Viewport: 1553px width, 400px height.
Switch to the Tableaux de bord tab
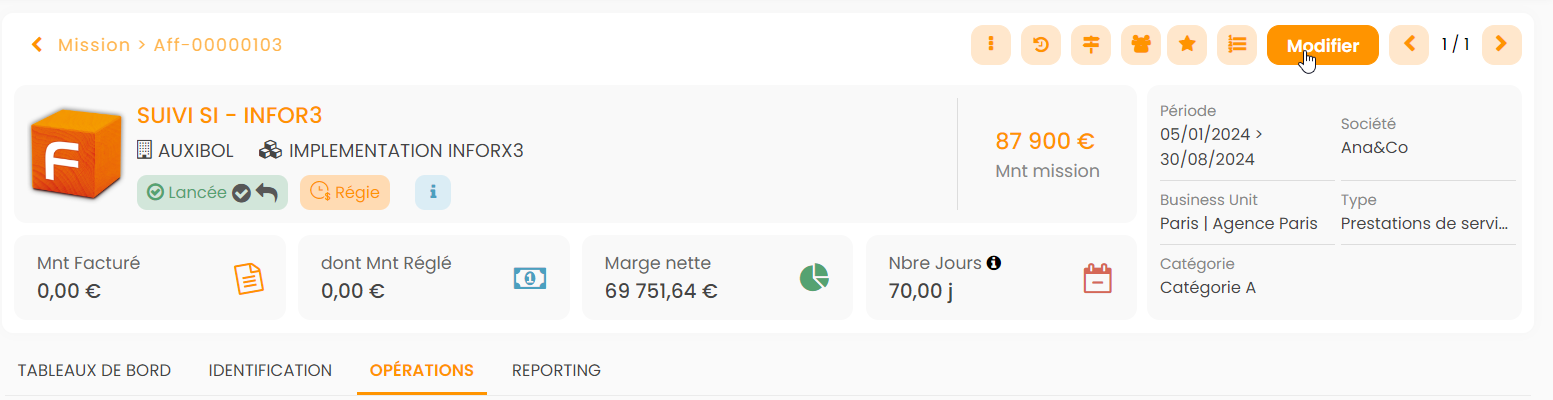point(94,370)
